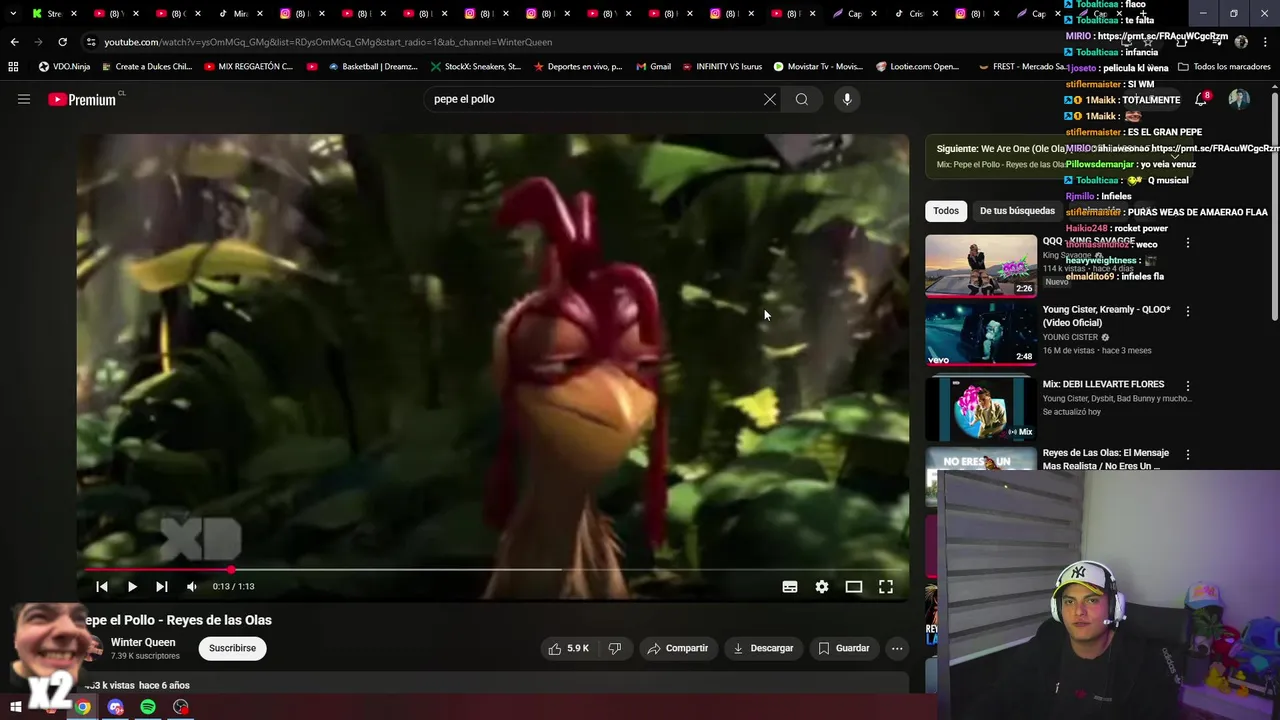Open the Gmail bookmark
This screenshot has height=720, width=1280.
(x=652, y=67)
